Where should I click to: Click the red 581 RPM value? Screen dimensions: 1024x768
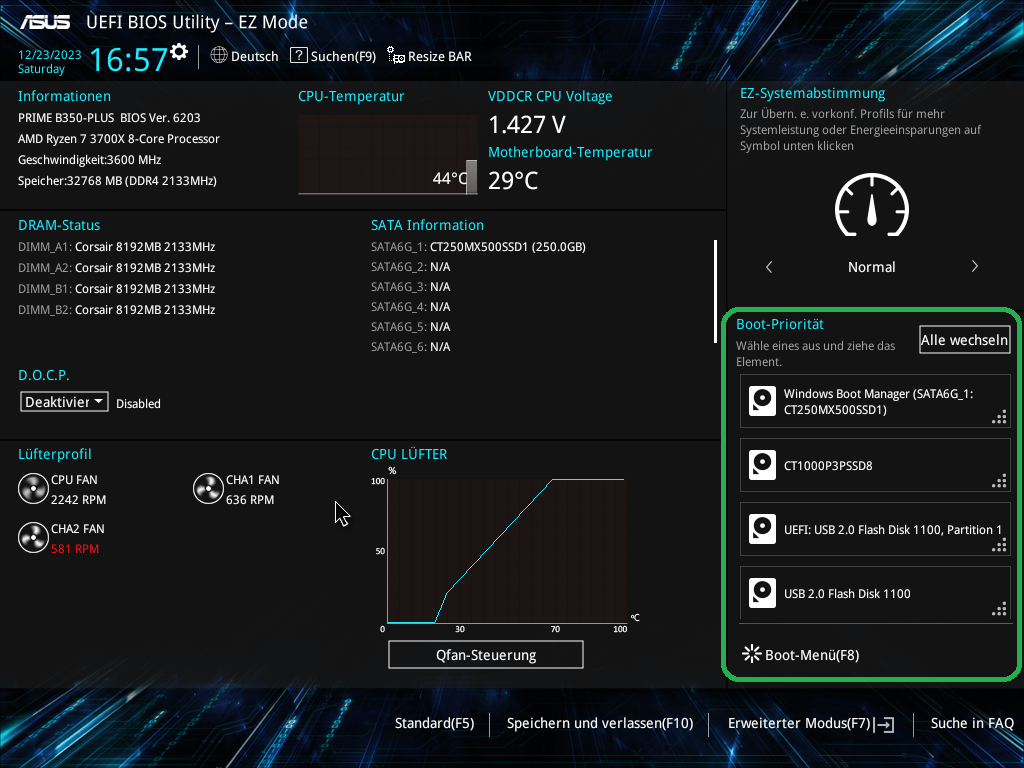pyautogui.click(x=75, y=549)
